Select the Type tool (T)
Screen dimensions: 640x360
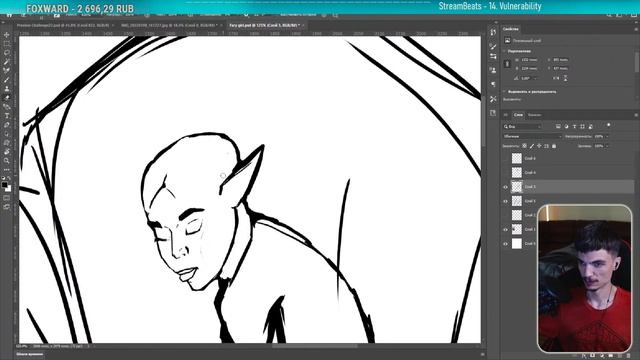[x=7, y=116]
